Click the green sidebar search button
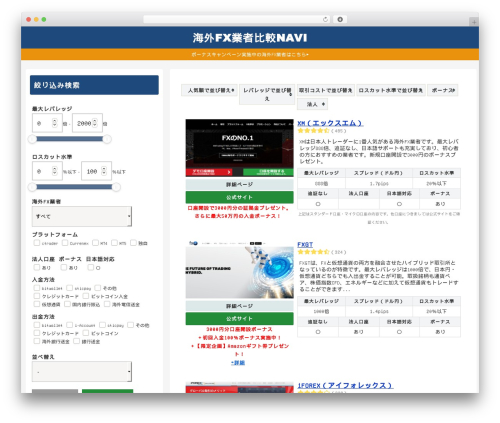 tap(107, 391)
